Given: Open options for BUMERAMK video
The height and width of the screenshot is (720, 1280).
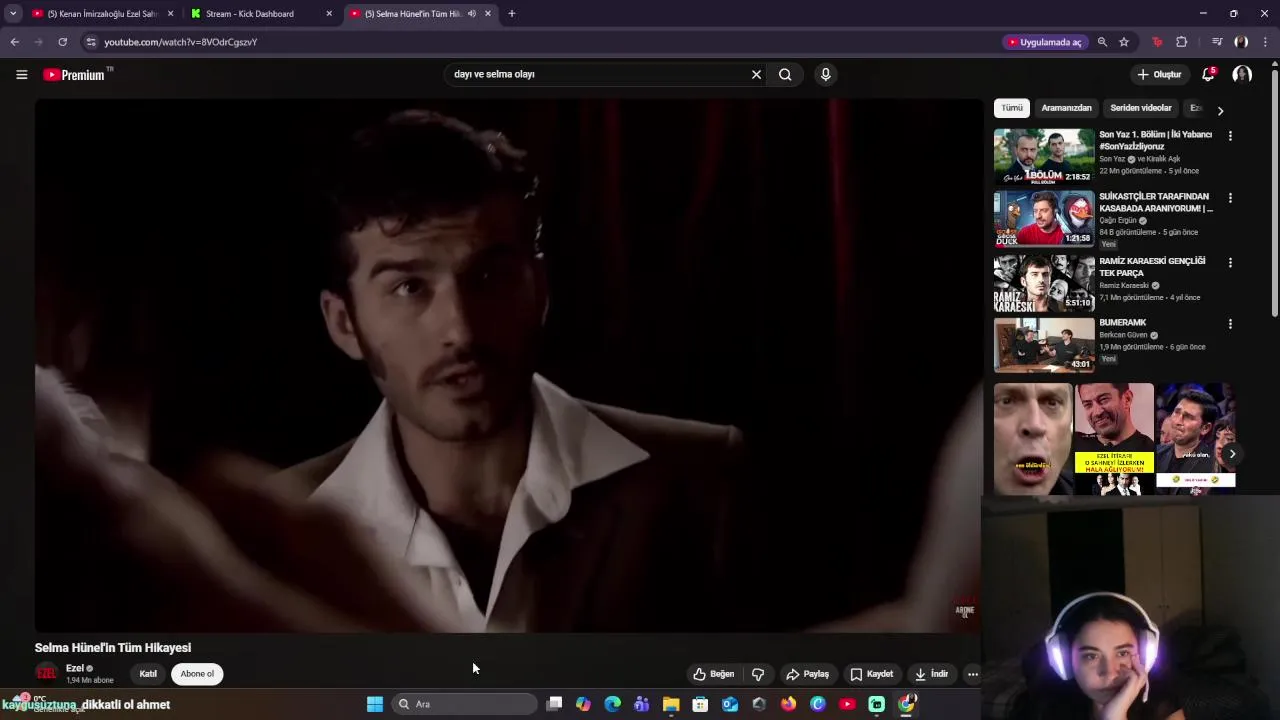Looking at the screenshot, I should coord(1230,324).
